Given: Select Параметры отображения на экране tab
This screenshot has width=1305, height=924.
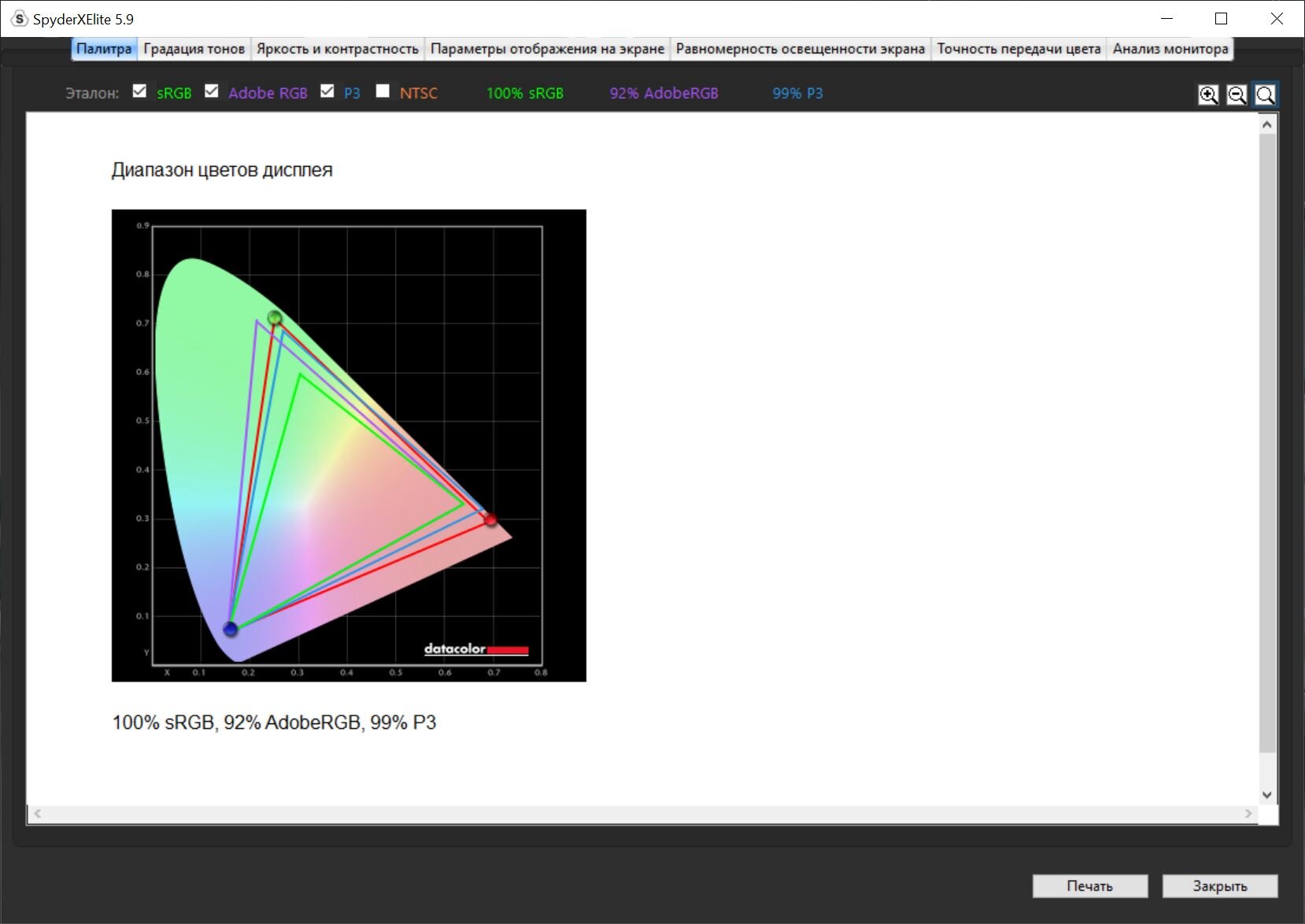Looking at the screenshot, I should 547,49.
